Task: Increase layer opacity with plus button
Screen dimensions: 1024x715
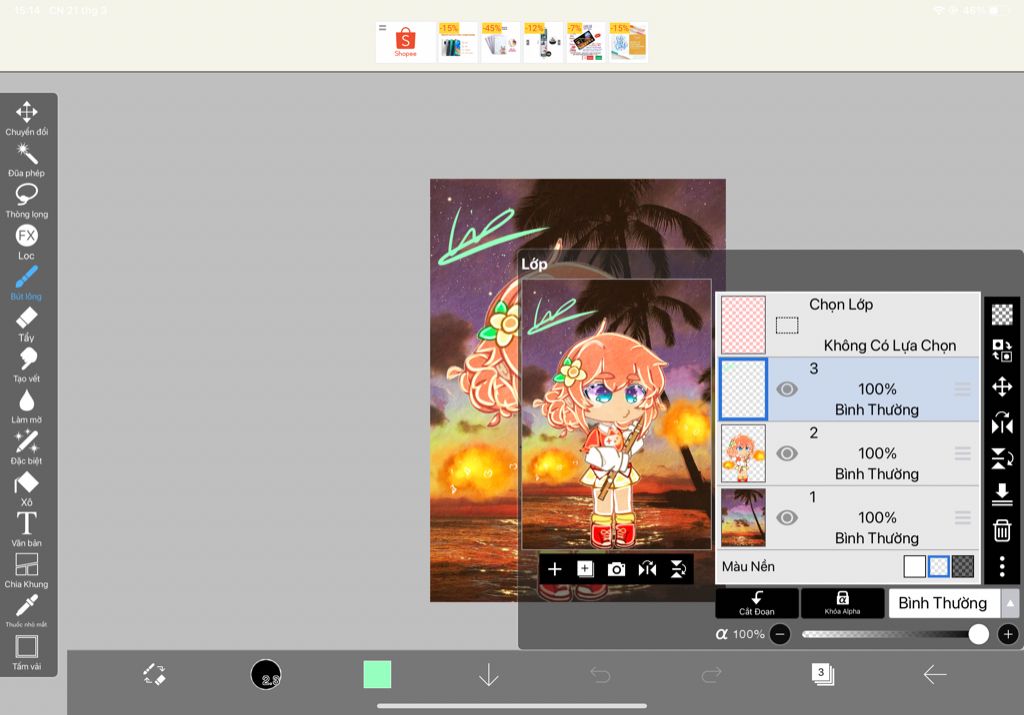Action: tap(1008, 634)
